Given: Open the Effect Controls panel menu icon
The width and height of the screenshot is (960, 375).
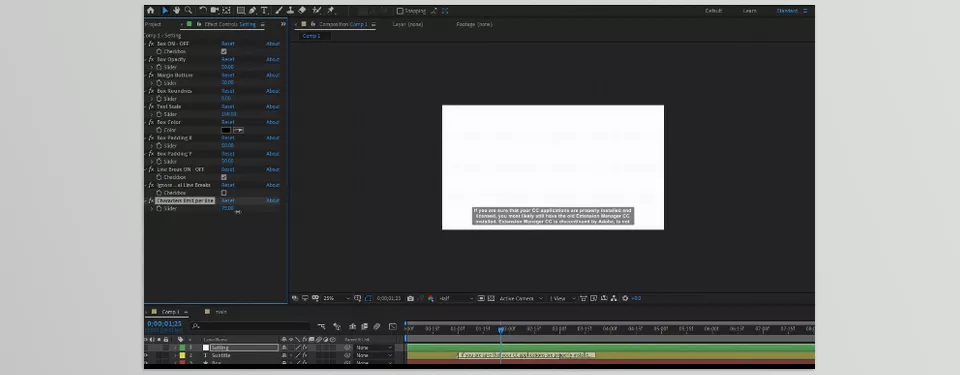Looking at the screenshot, I should click(x=262, y=24).
